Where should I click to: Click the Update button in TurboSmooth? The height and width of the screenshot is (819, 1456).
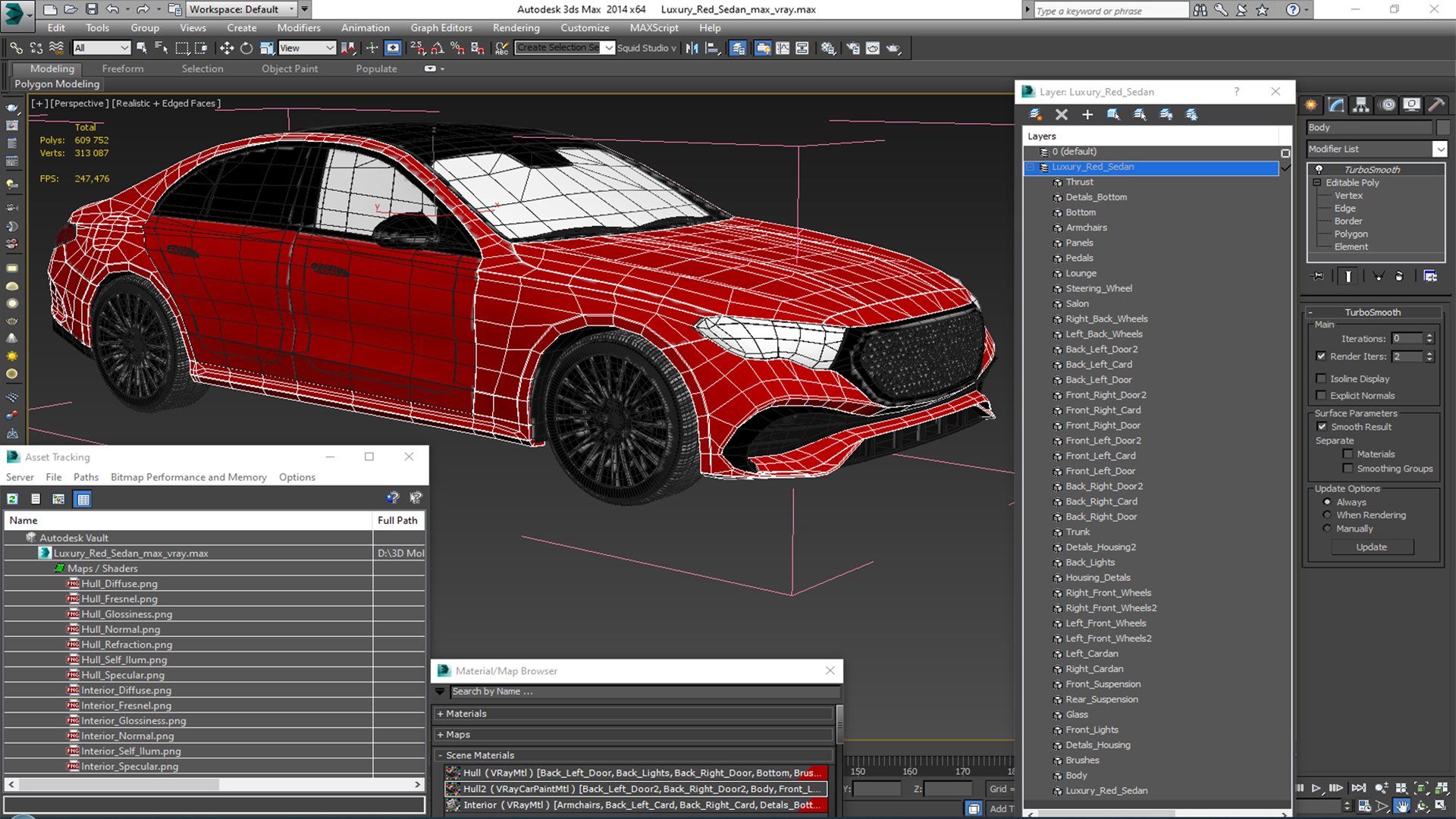[1371, 547]
